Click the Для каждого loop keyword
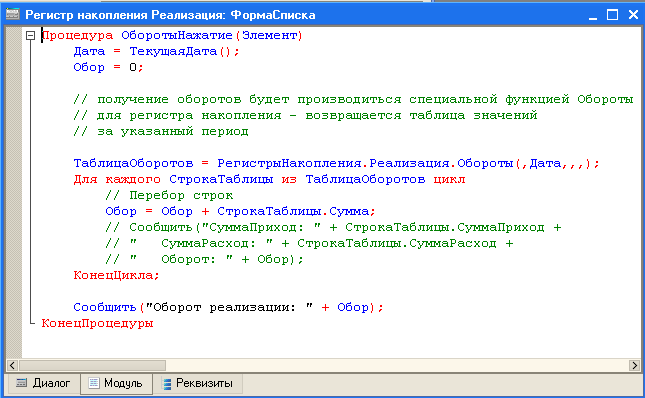645x398 pixels. click(117, 180)
